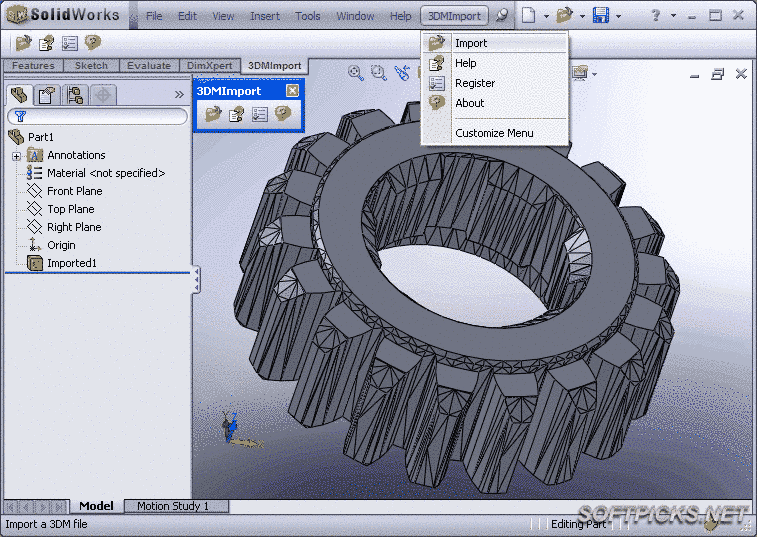The width and height of the screenshot is (757, 537).
Task: Click the About icon in top-left toolbar
Action: tap(93, 43)
